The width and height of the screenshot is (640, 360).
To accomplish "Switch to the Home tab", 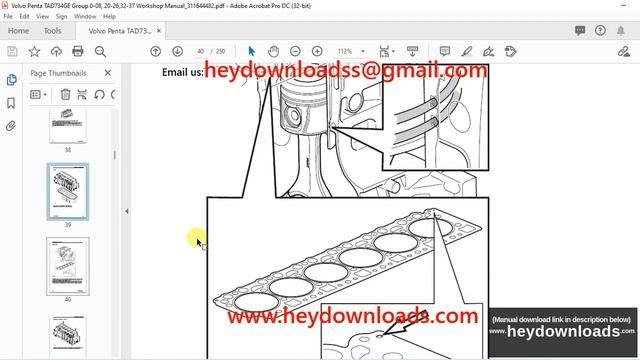I will click(x=18, y=31).
